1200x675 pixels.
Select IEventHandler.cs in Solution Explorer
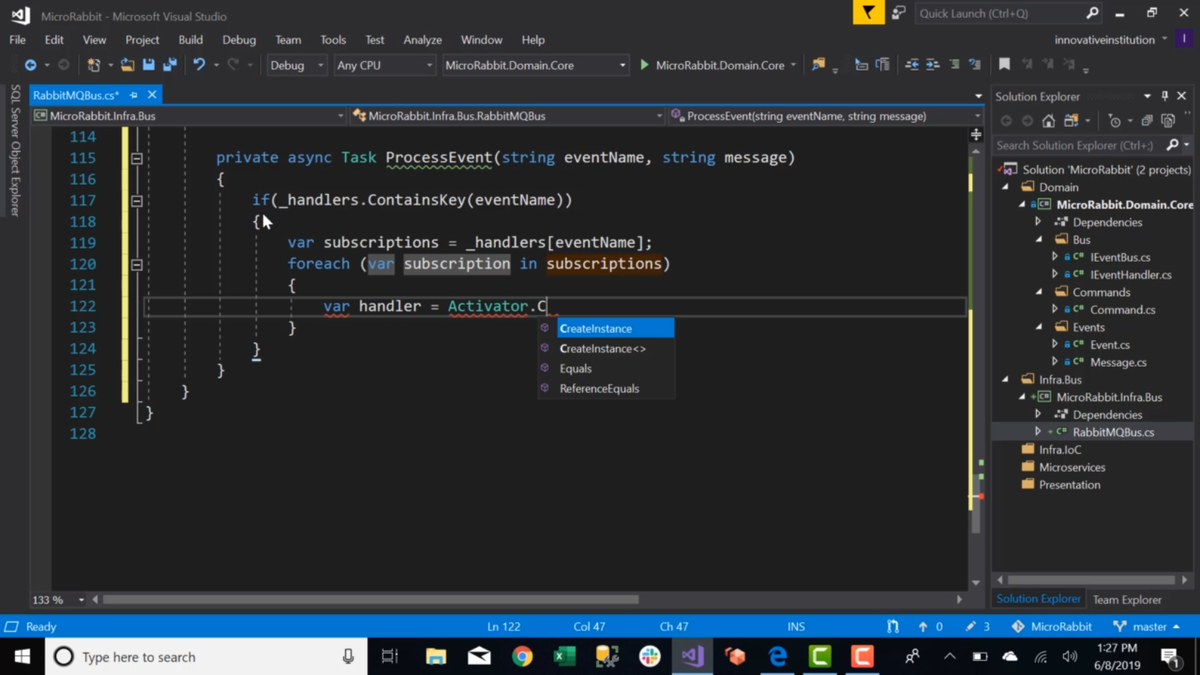[x=1131, y=275]
